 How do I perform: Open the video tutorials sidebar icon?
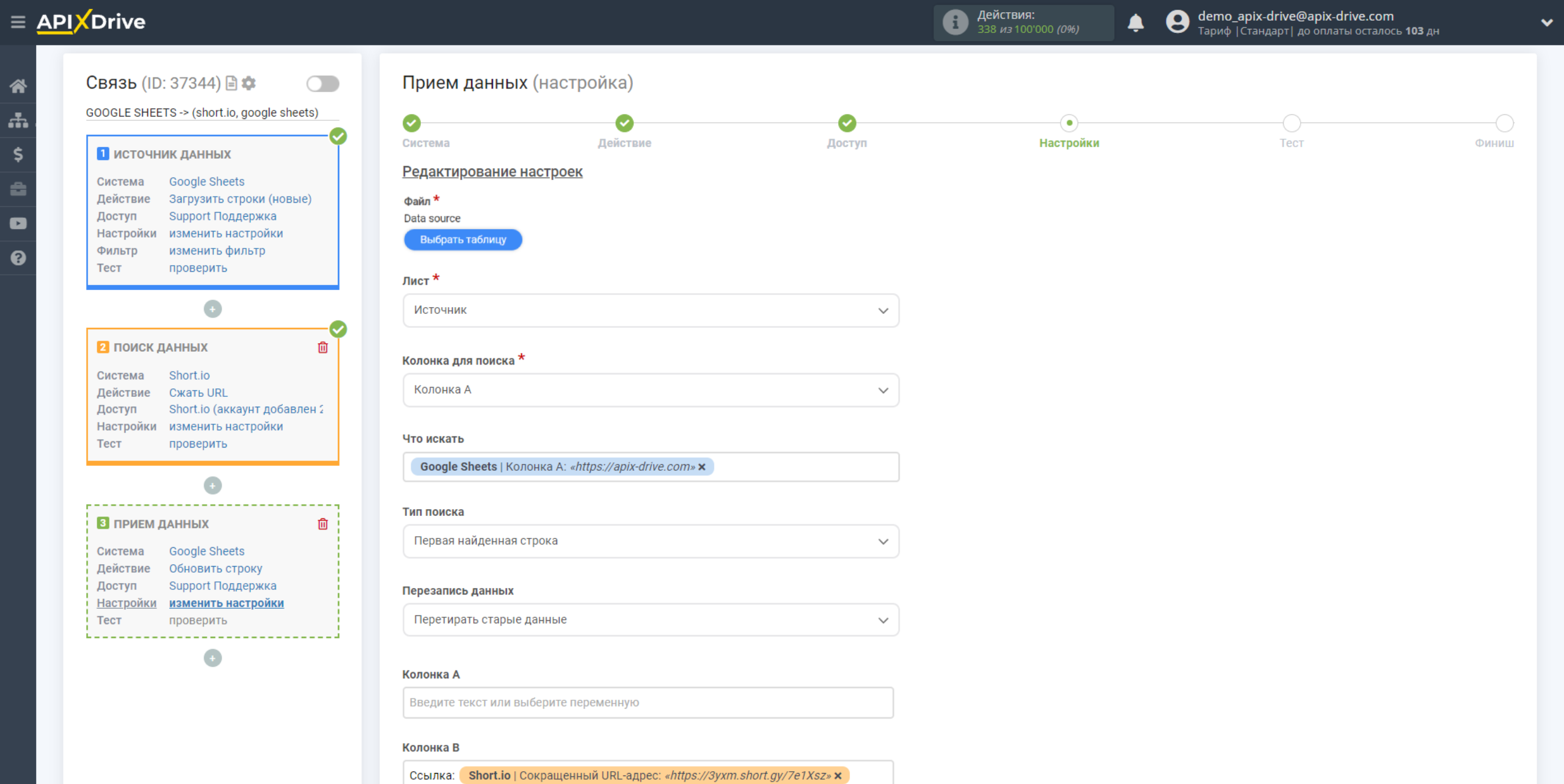pos(18,223)
